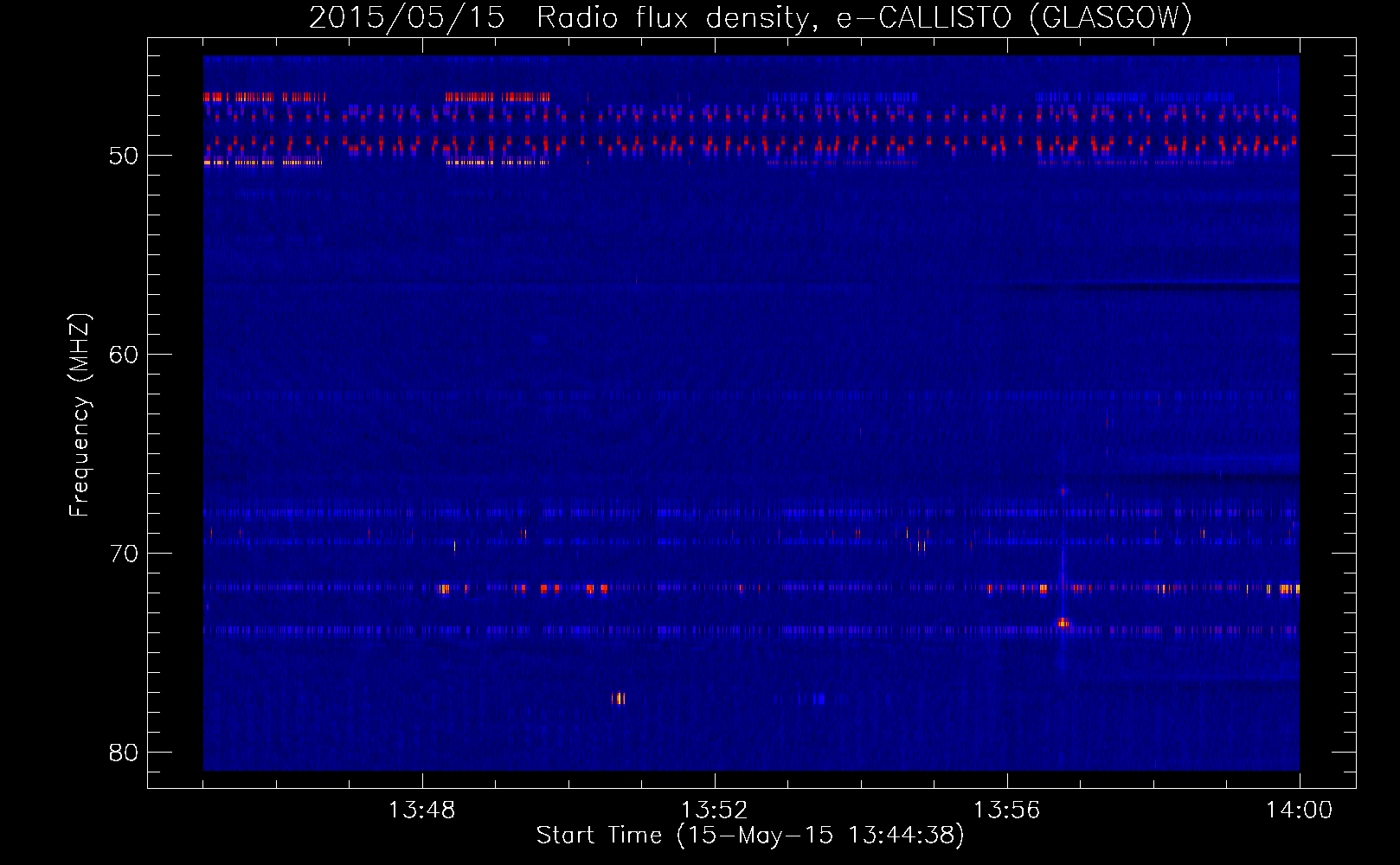Click the "13:52" time tick label
Viewport: 1400px width, 865px height.
[714, 811]
